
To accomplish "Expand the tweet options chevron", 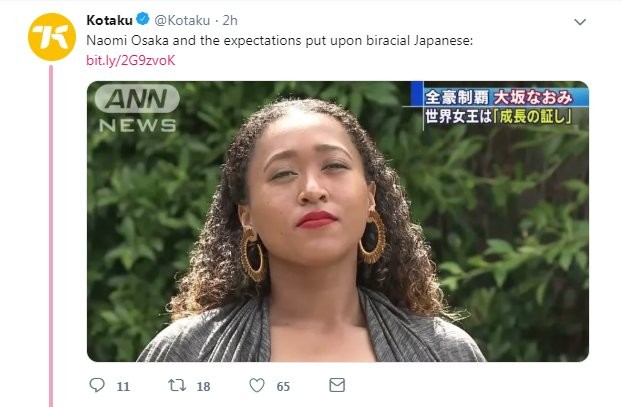I will point(580,22).
